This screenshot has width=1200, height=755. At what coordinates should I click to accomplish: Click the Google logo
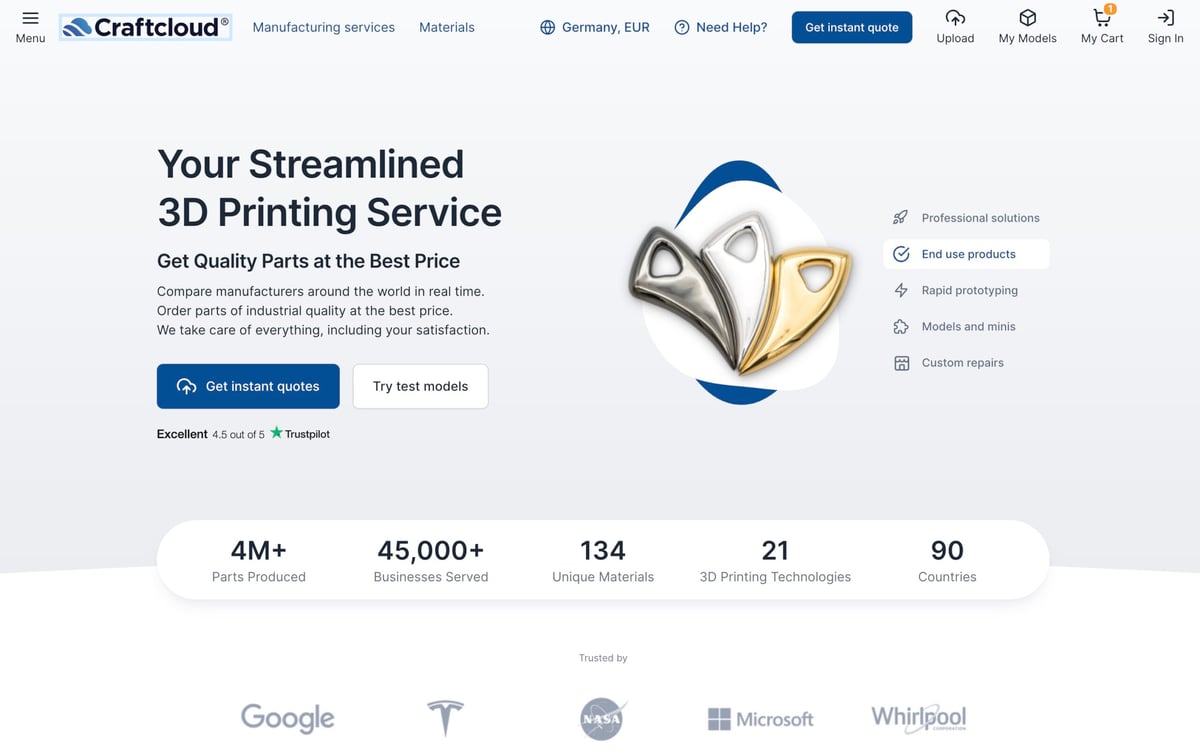(288, 718)
